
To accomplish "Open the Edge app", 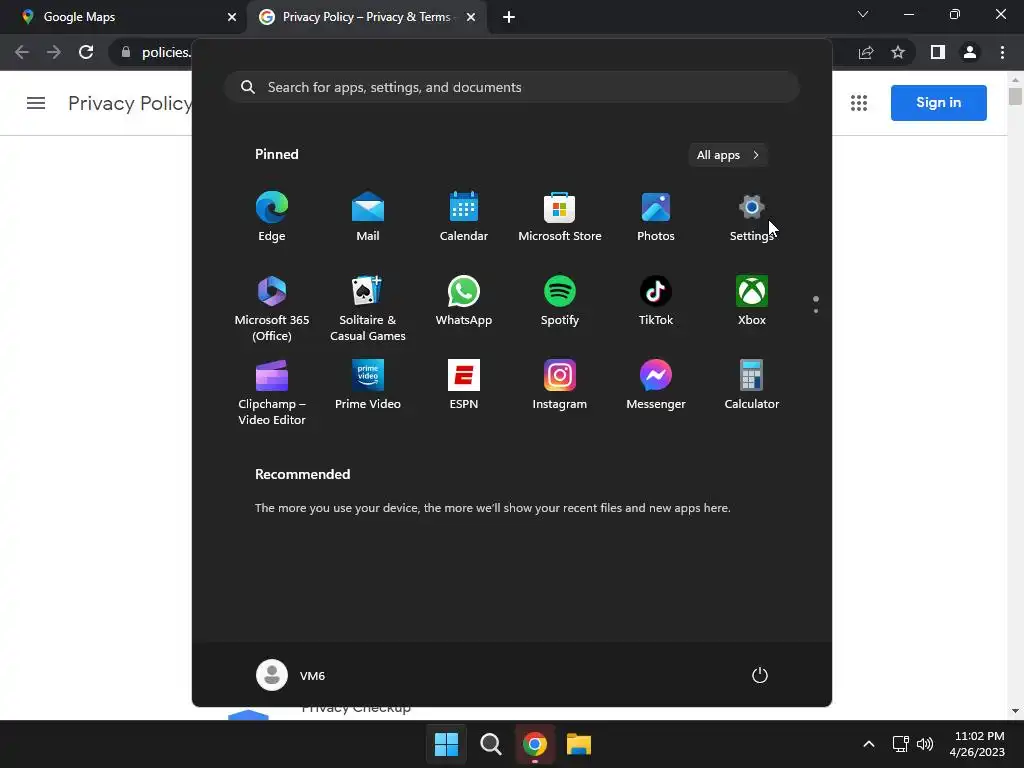I will coord(272,216).
